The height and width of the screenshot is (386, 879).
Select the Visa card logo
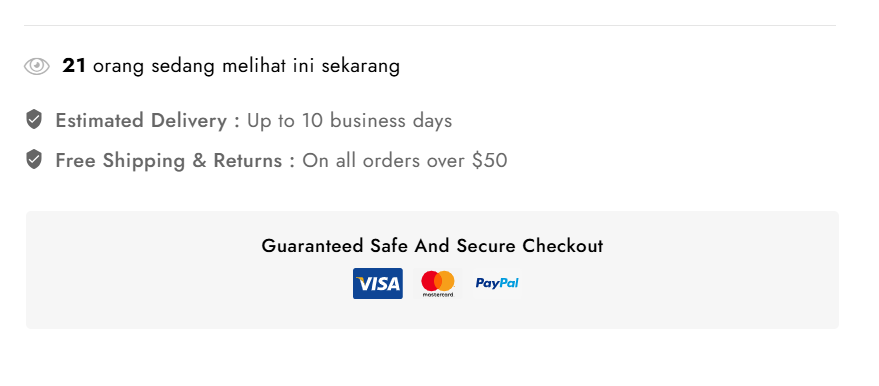click(378, 283)
